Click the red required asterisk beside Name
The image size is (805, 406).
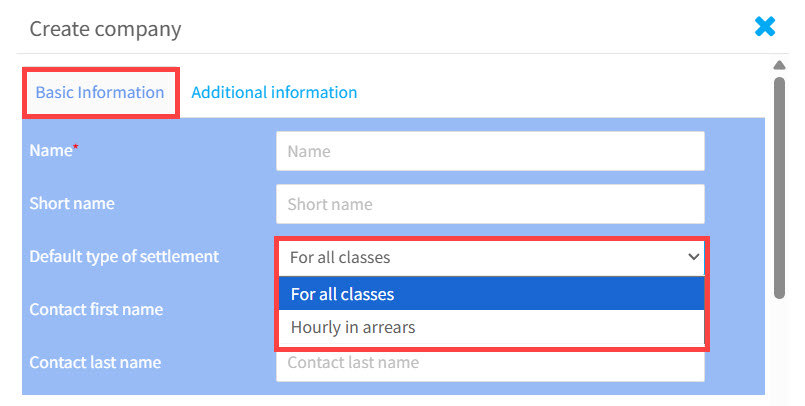[x=76, y=147]
